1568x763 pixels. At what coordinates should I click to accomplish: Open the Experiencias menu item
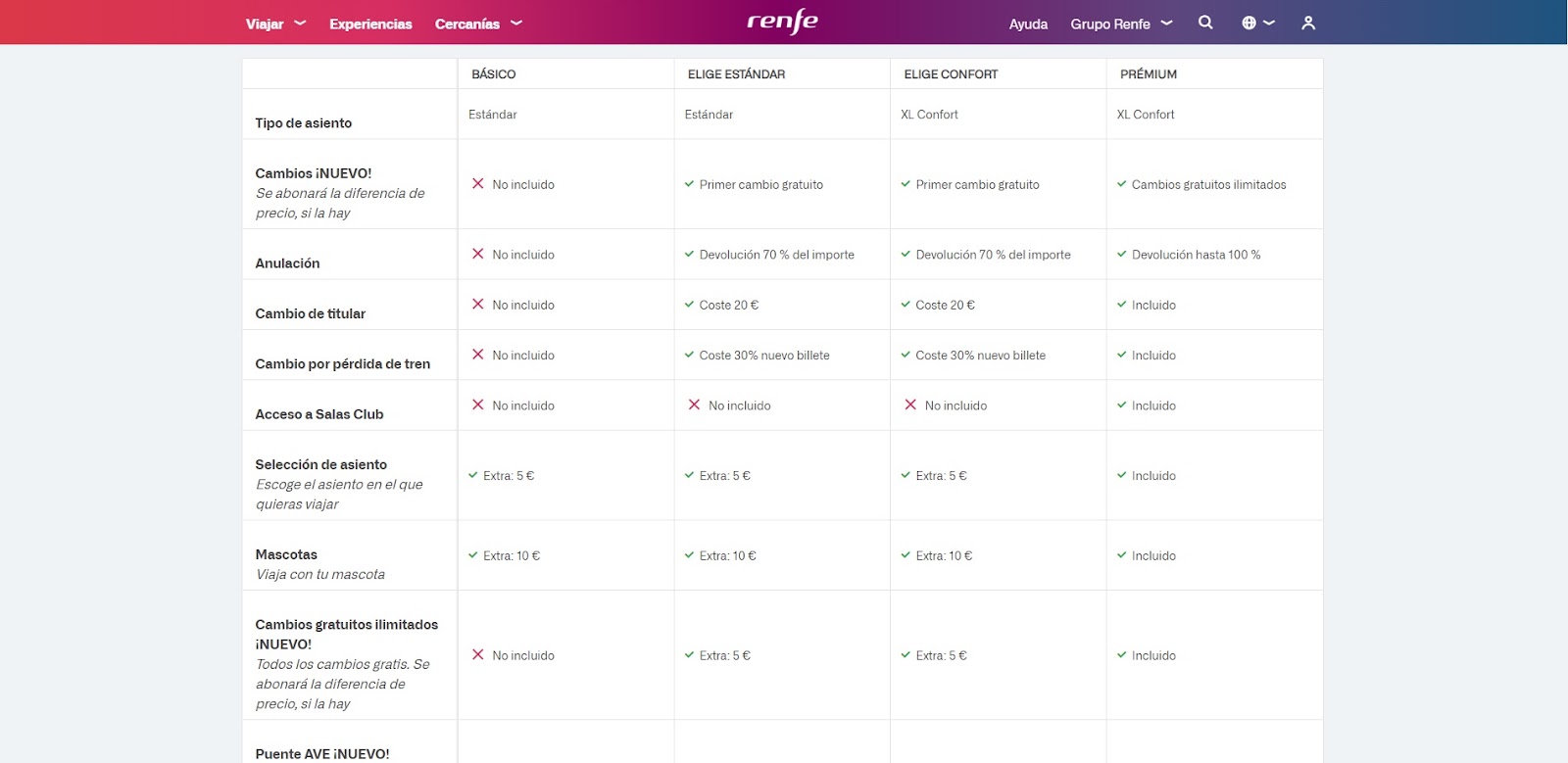(x=370, y=24)
